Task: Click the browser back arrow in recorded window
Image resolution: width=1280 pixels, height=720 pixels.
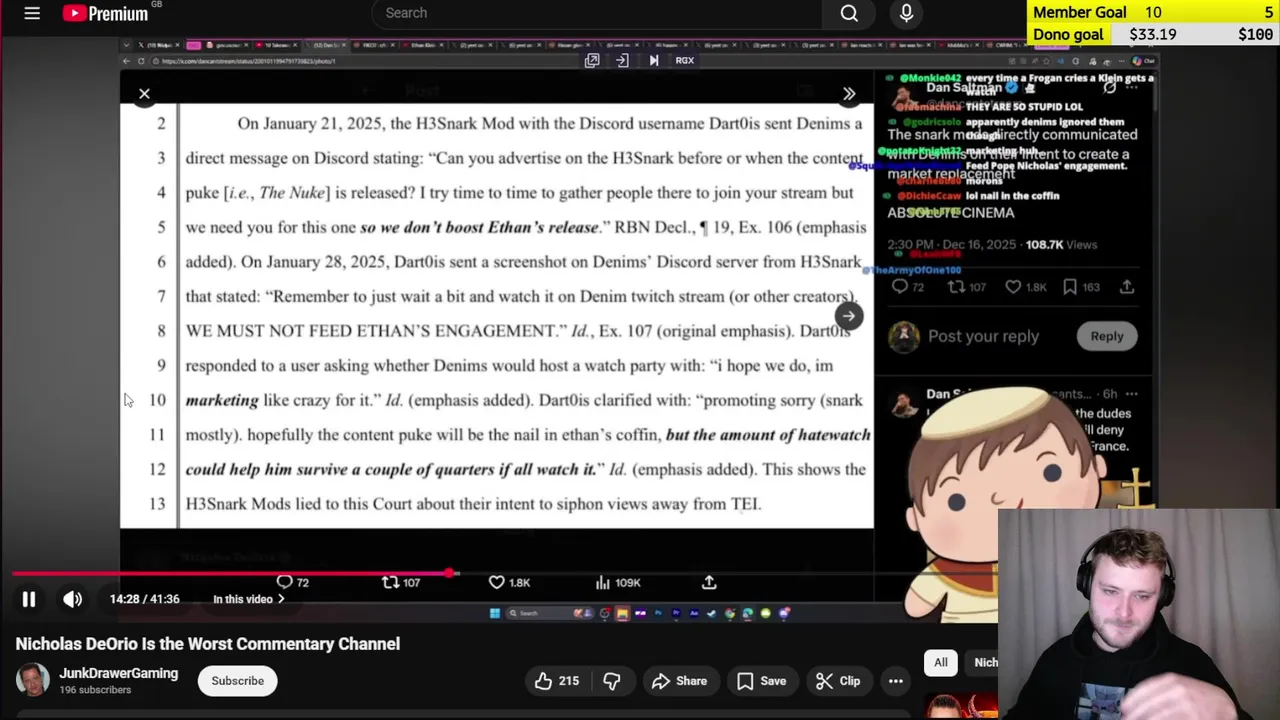Action: click(x=126, y=61)
